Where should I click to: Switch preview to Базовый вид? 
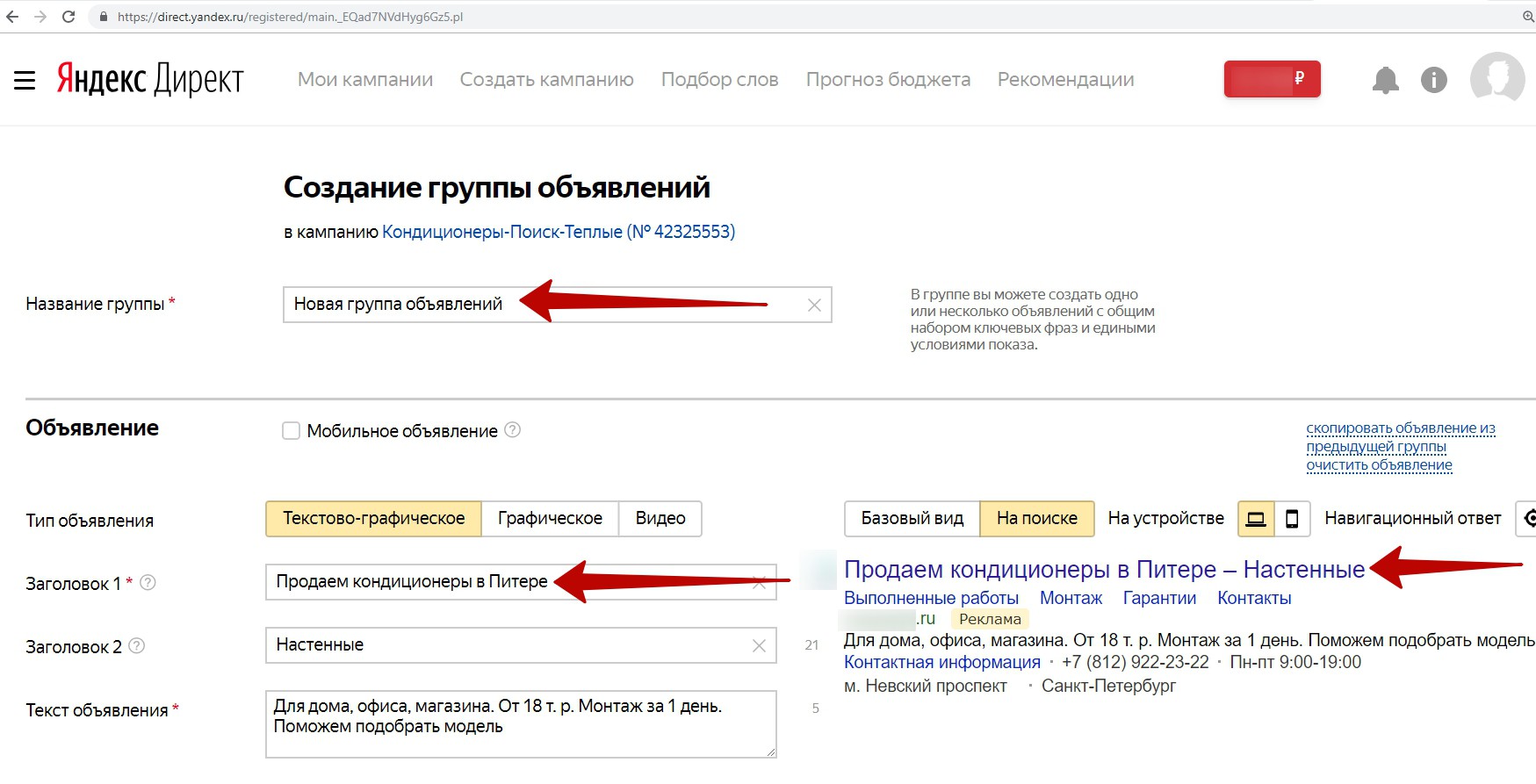(x=912, y=519)
